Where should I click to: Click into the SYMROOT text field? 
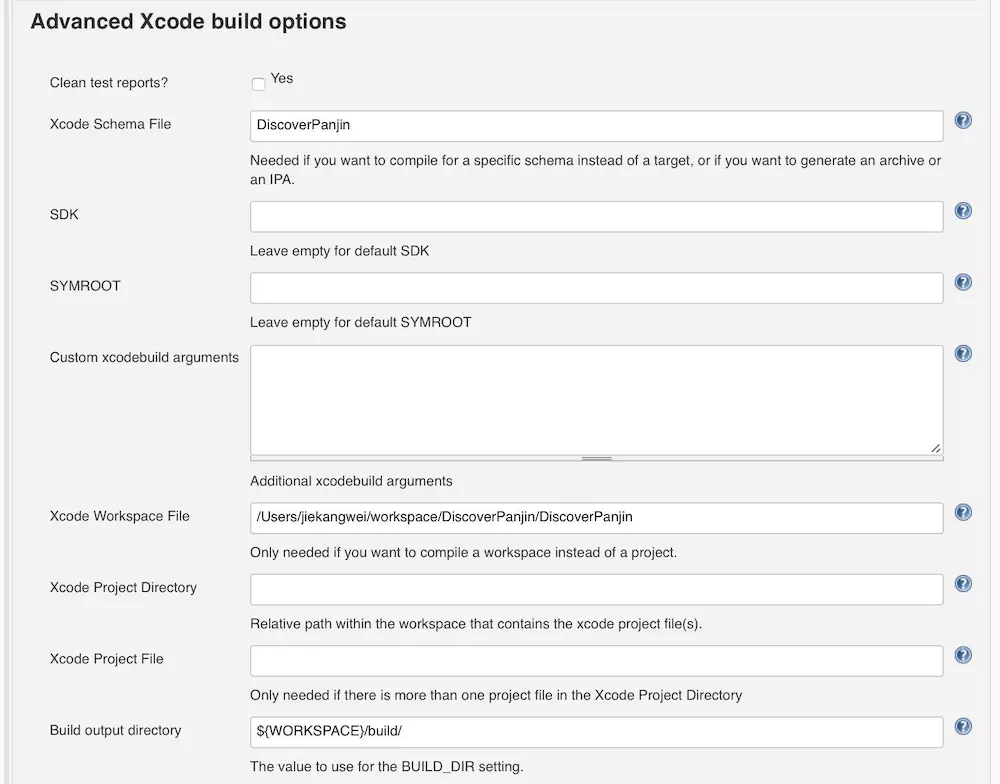tap(596, 288)
